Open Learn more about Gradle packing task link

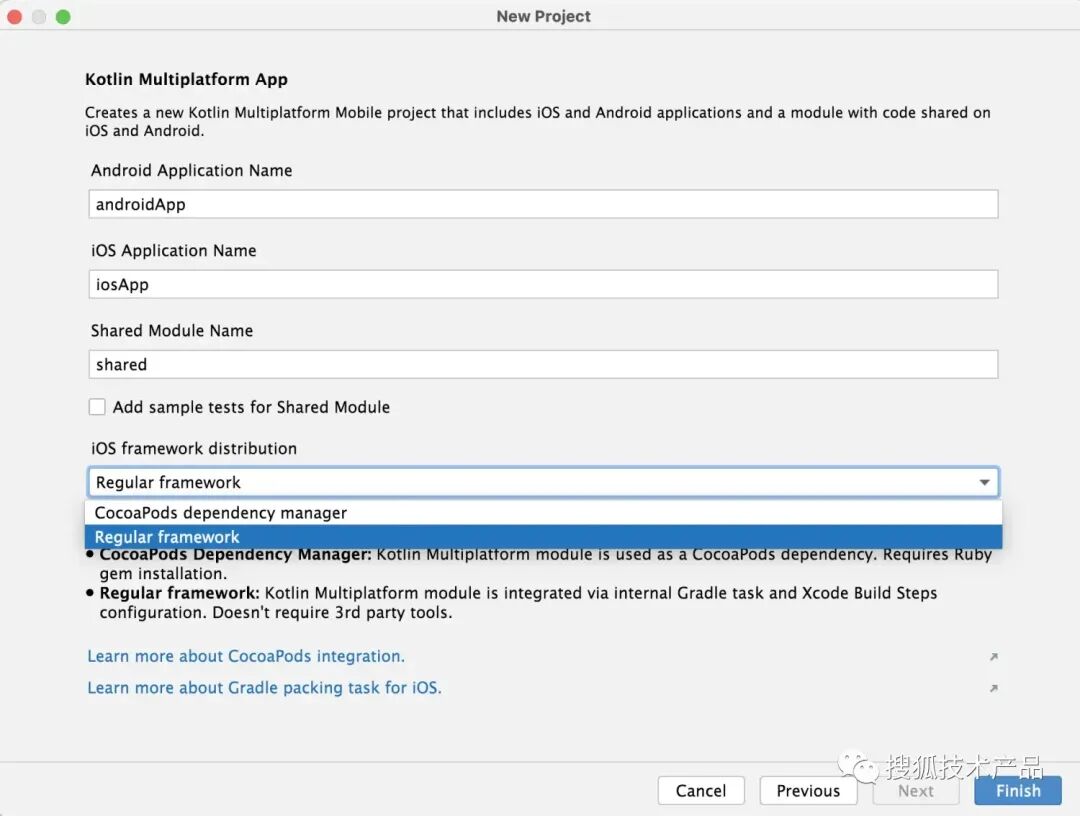(x=264, y=688)
